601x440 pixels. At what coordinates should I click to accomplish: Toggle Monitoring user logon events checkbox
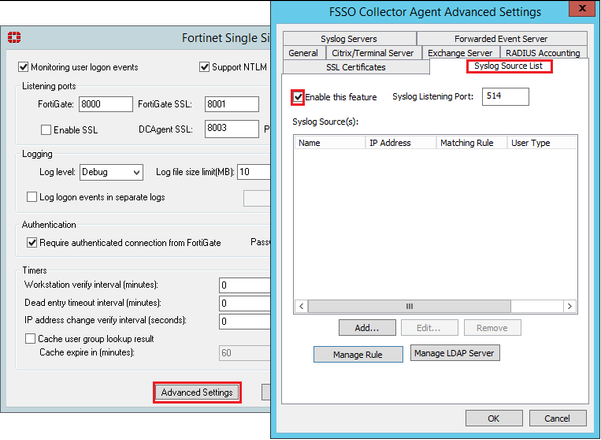pyautogui.click(x=23, y=67)
